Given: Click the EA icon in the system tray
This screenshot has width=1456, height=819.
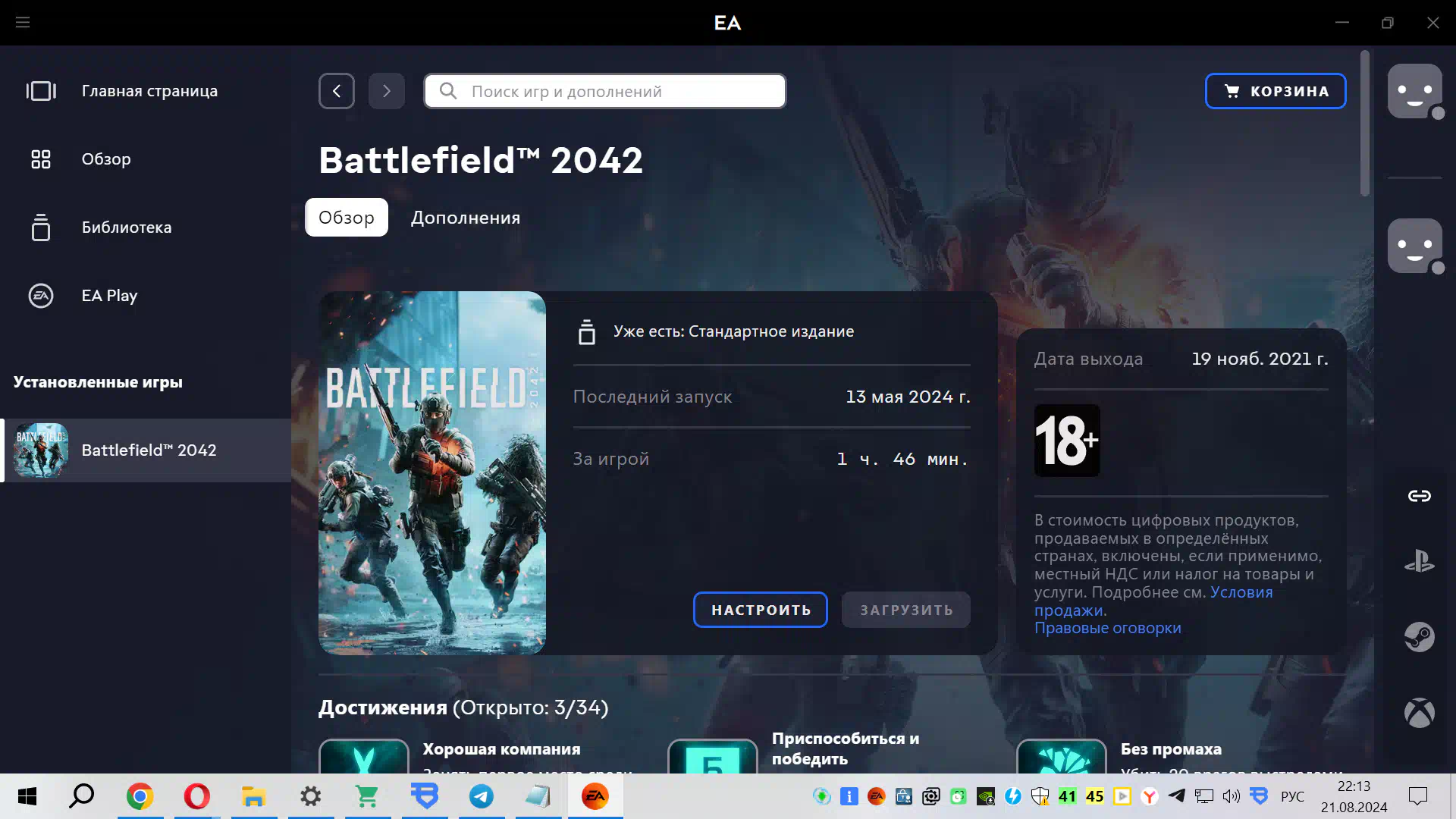Looking at the screenshot, I should pos(876,796).
